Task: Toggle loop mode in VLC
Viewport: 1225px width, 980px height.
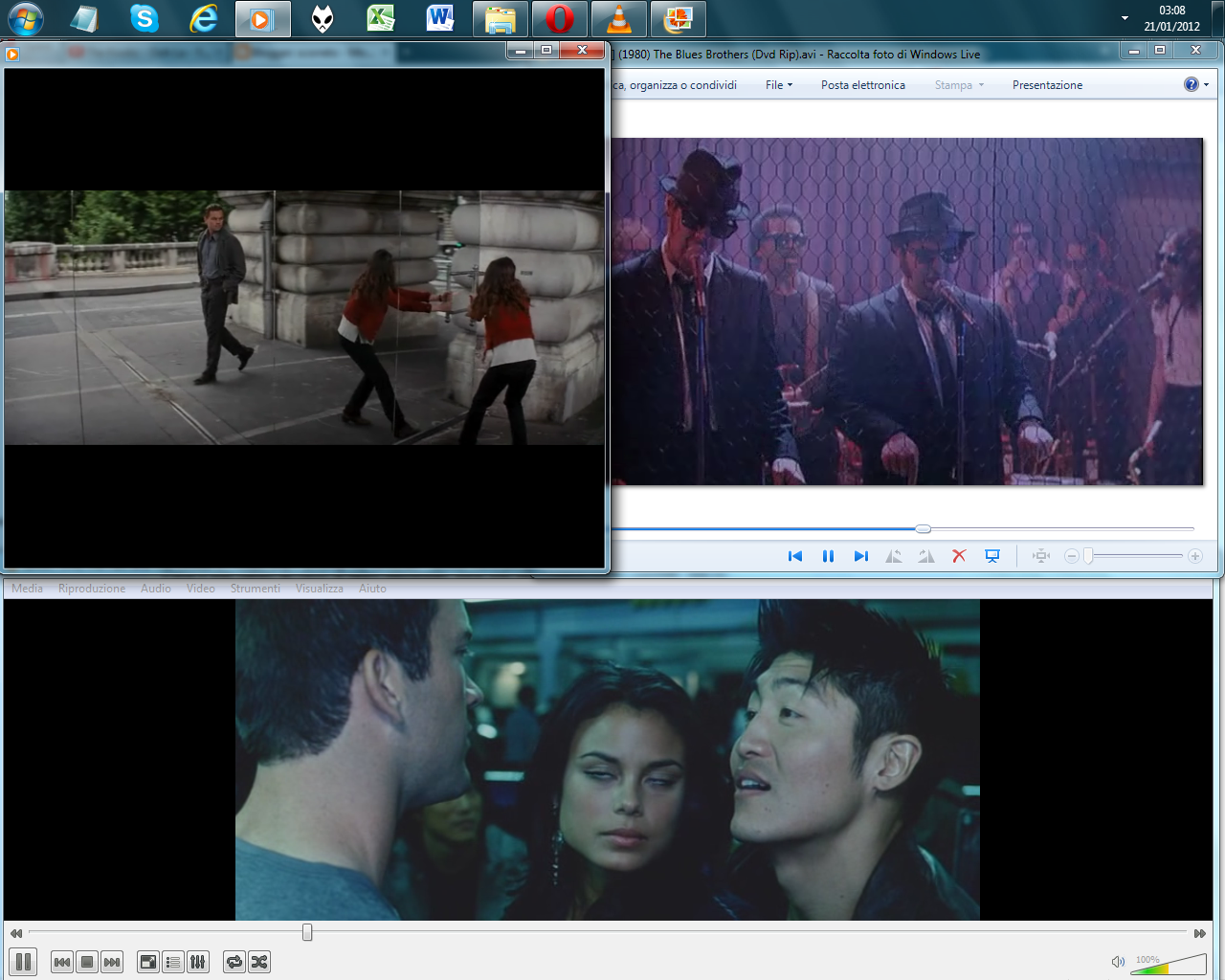Action: coord(234,962)
